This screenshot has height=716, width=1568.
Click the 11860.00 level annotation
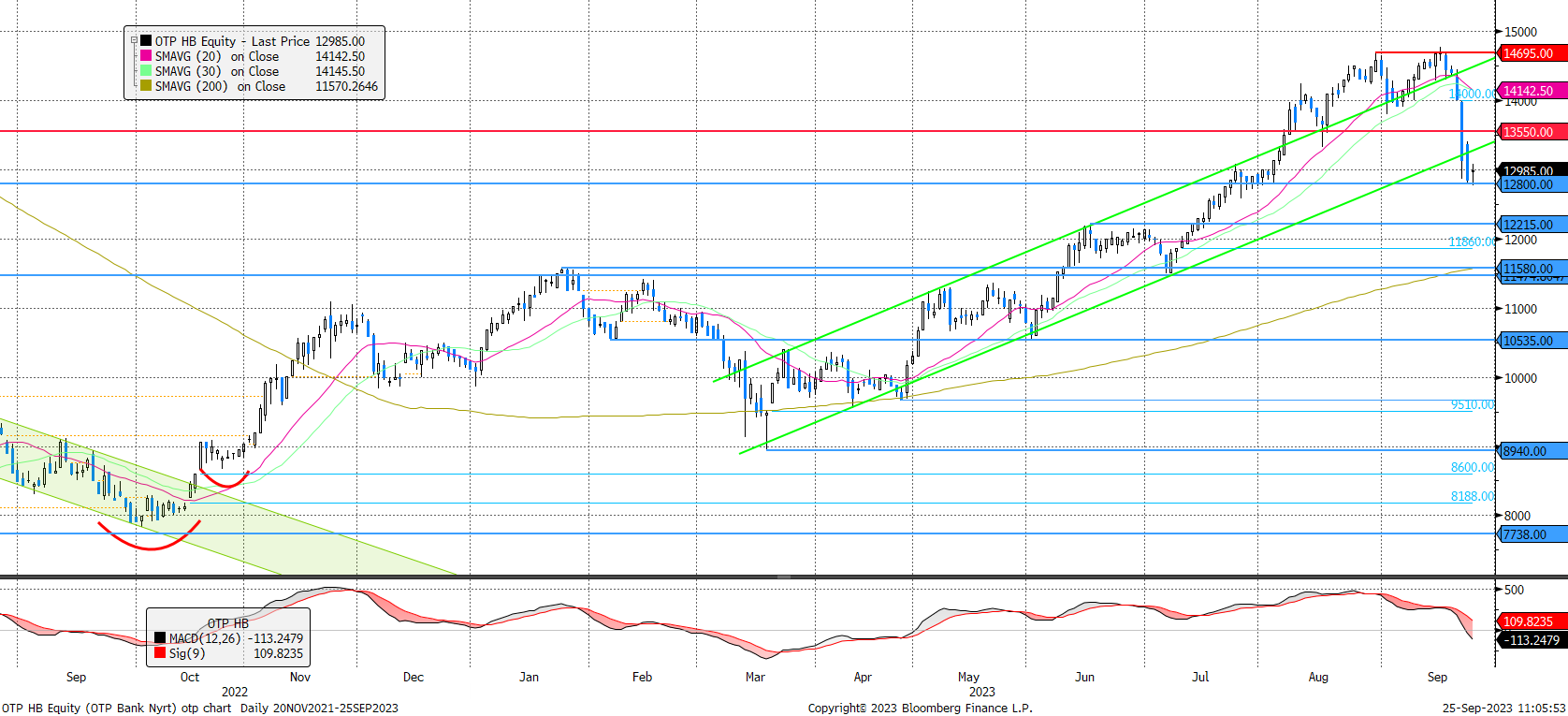pyautogui.click(x=1472, y=241)
